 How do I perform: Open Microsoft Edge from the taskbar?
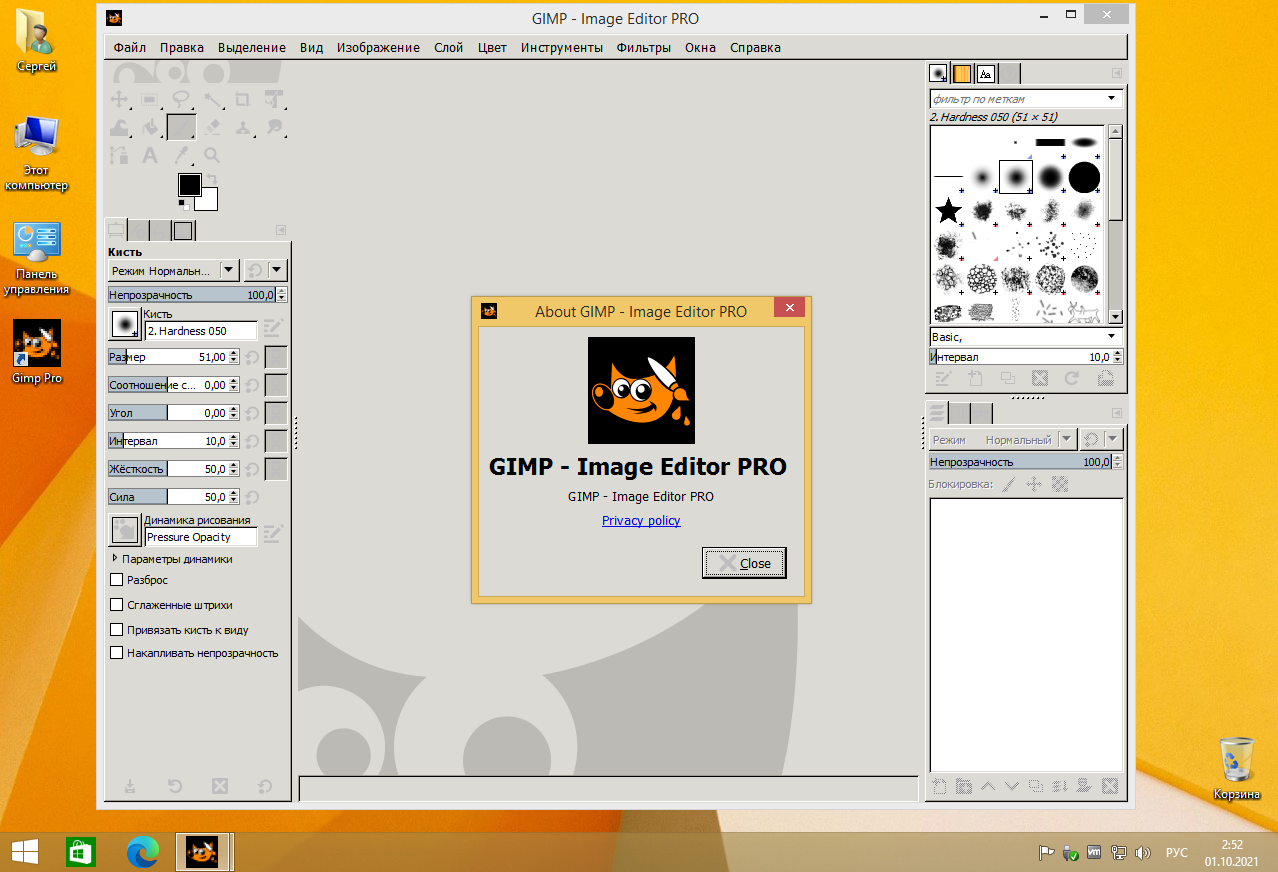[x=143, y=852]
